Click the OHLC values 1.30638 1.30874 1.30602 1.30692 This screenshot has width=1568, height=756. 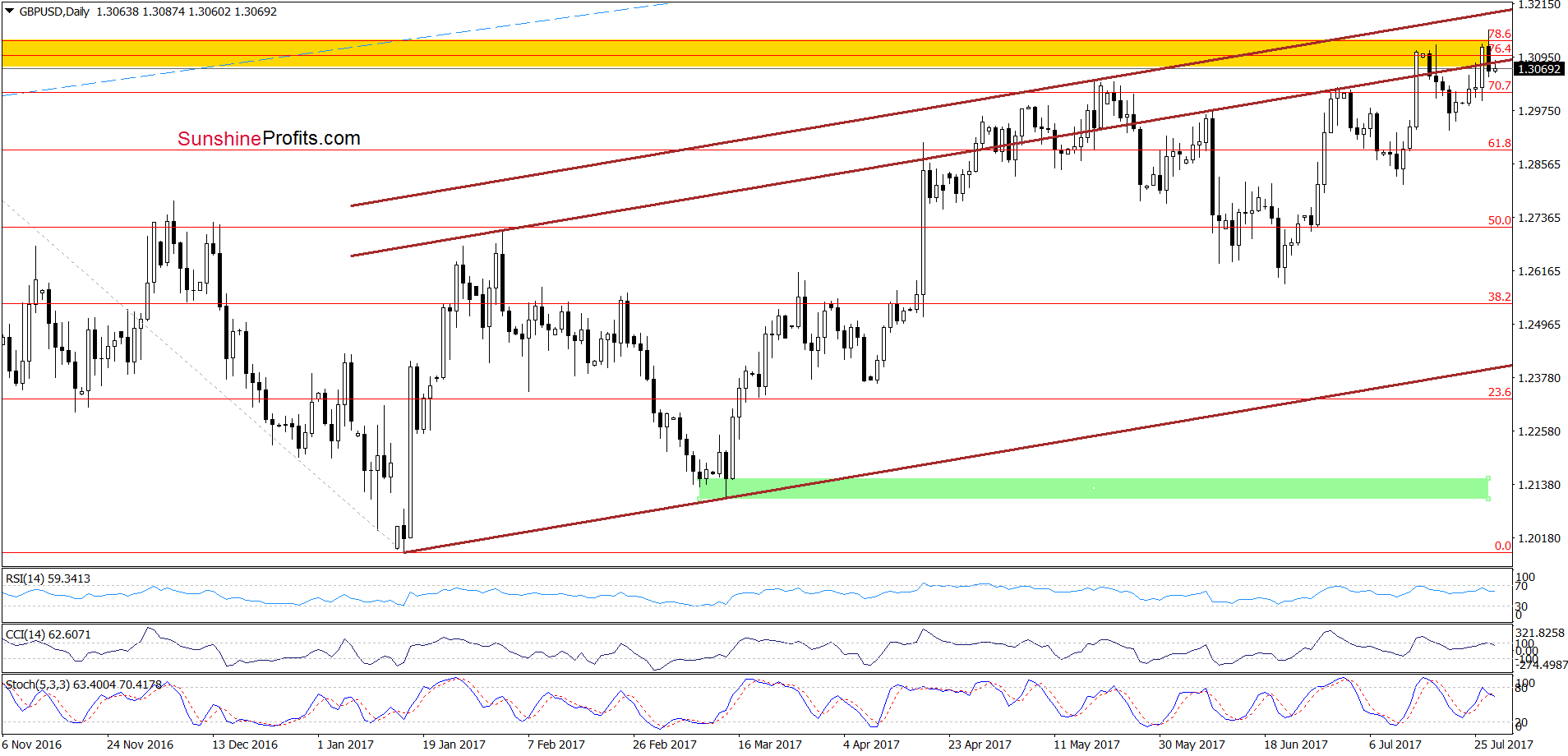pos(187,12)
